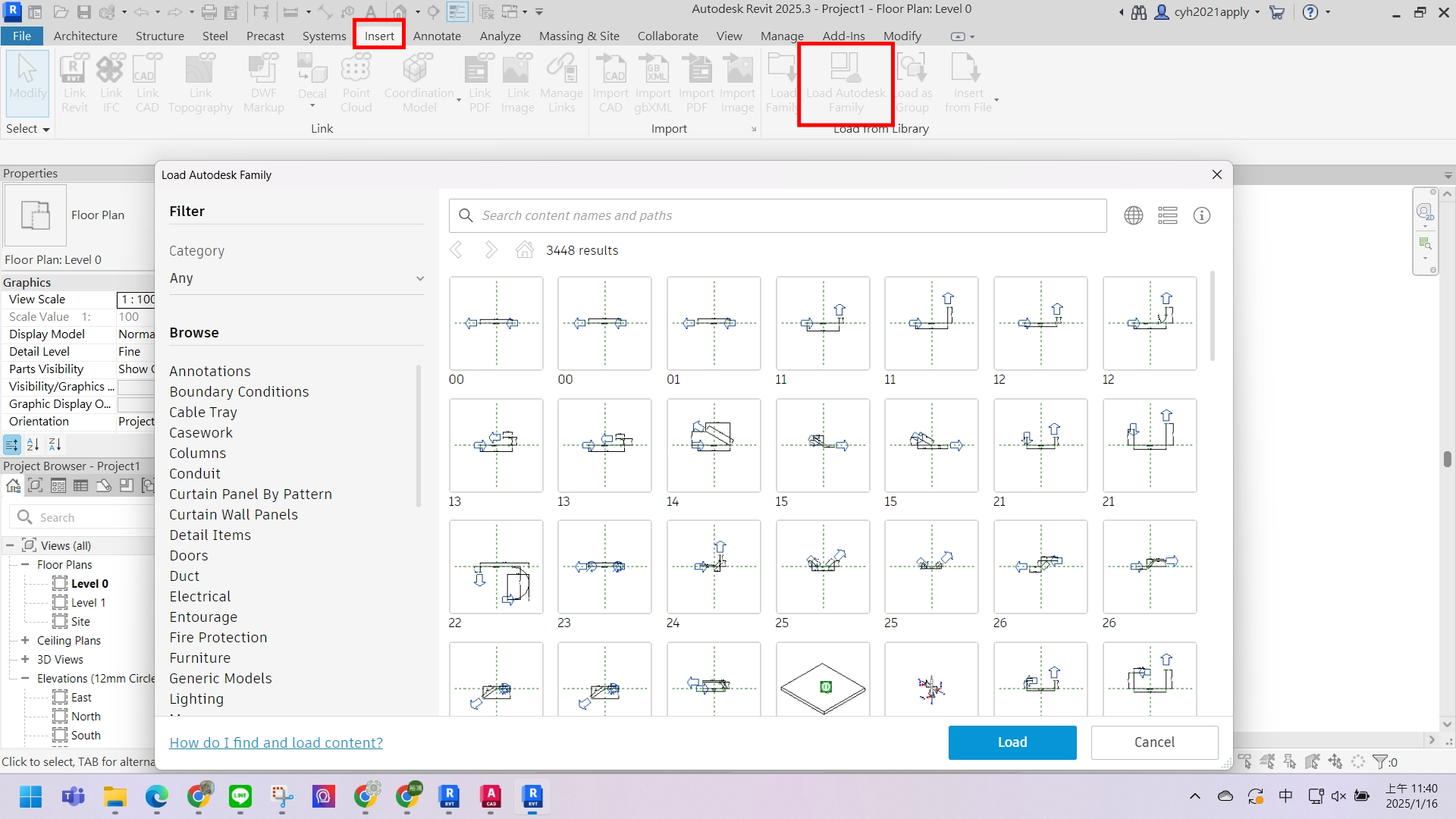Click the Import gbXML icon
The image size is (1456, 819).
click(653, 83)
